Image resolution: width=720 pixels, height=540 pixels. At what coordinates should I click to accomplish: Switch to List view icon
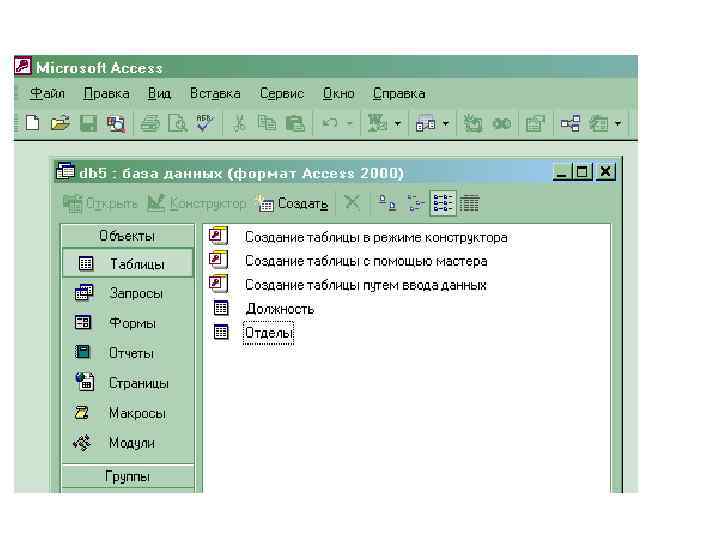coord(443,202)
